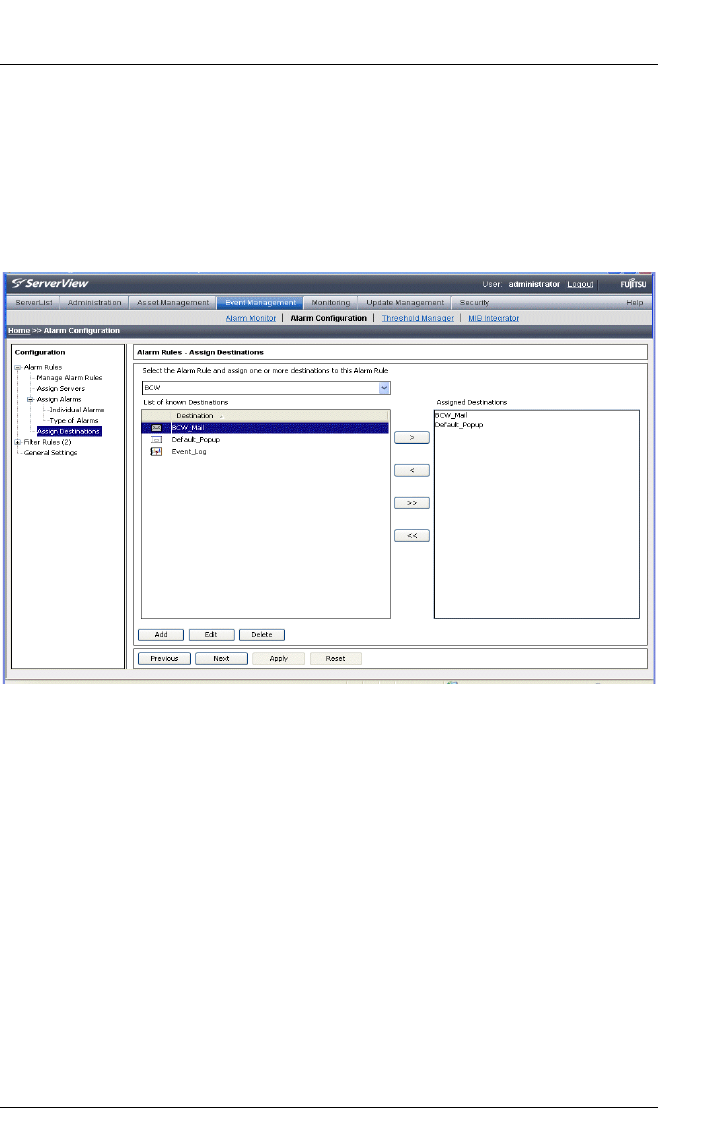
Task: Collapse the Assign Alarms tree node
Action: click(30, 399)
